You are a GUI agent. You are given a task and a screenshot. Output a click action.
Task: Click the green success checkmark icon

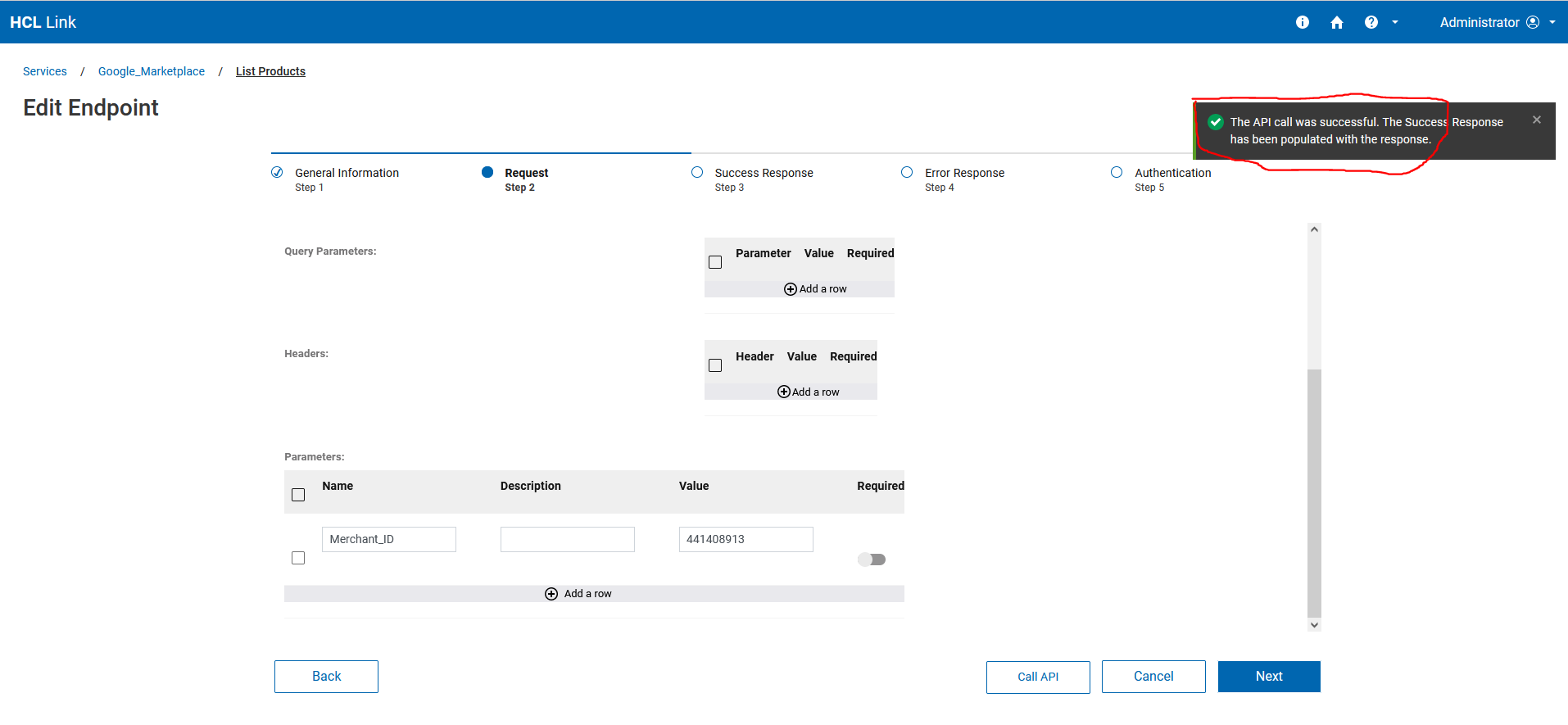point(1216,122)
